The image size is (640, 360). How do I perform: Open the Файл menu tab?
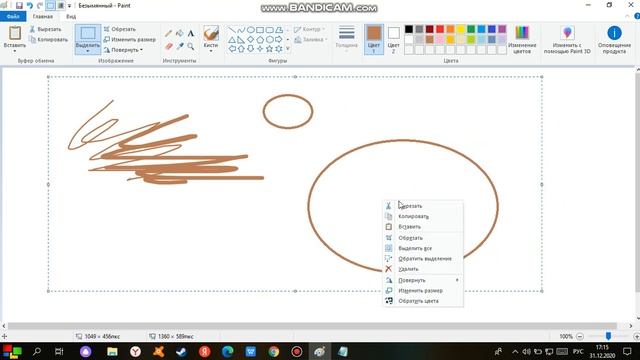[x=13, y=16]
